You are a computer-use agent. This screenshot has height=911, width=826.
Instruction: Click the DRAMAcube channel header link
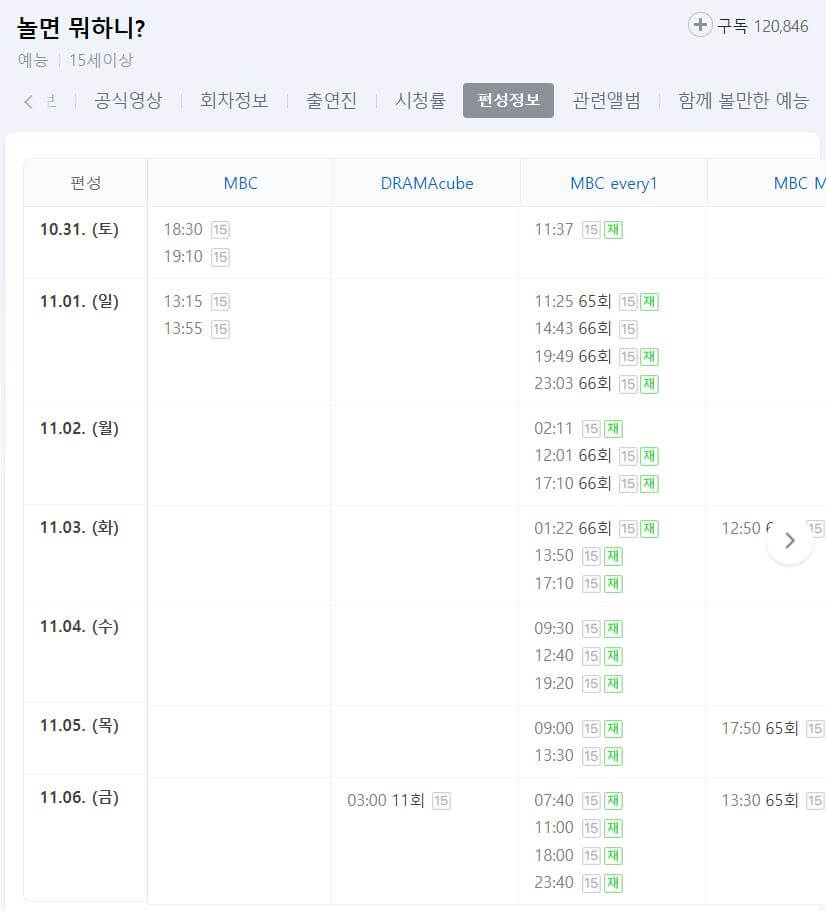pos(427,184)
